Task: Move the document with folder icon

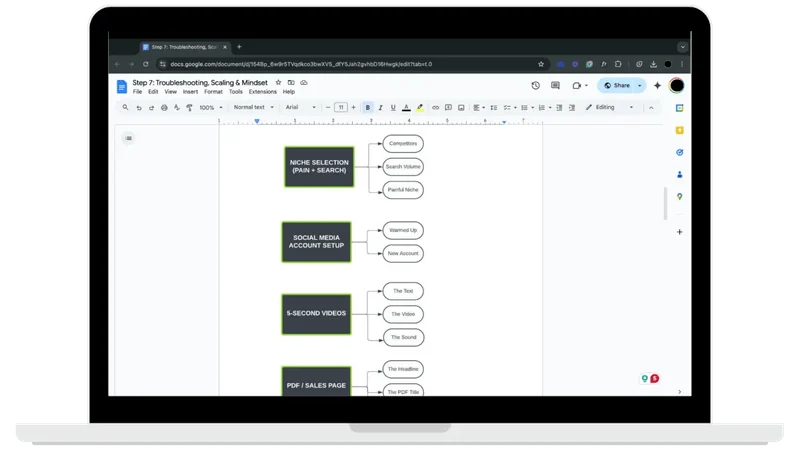Action: 291,83
